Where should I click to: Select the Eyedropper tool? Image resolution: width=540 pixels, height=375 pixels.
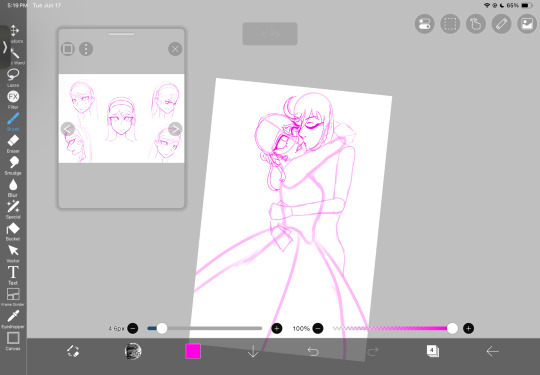[x=13, y=319]
